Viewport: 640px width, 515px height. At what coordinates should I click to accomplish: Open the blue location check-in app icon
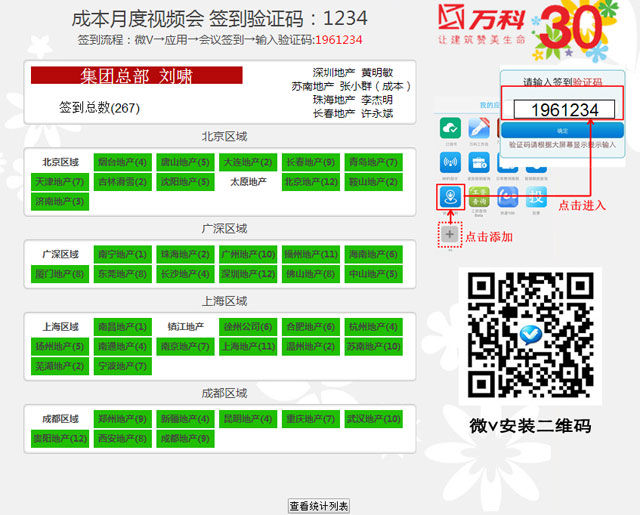[450, 196]
